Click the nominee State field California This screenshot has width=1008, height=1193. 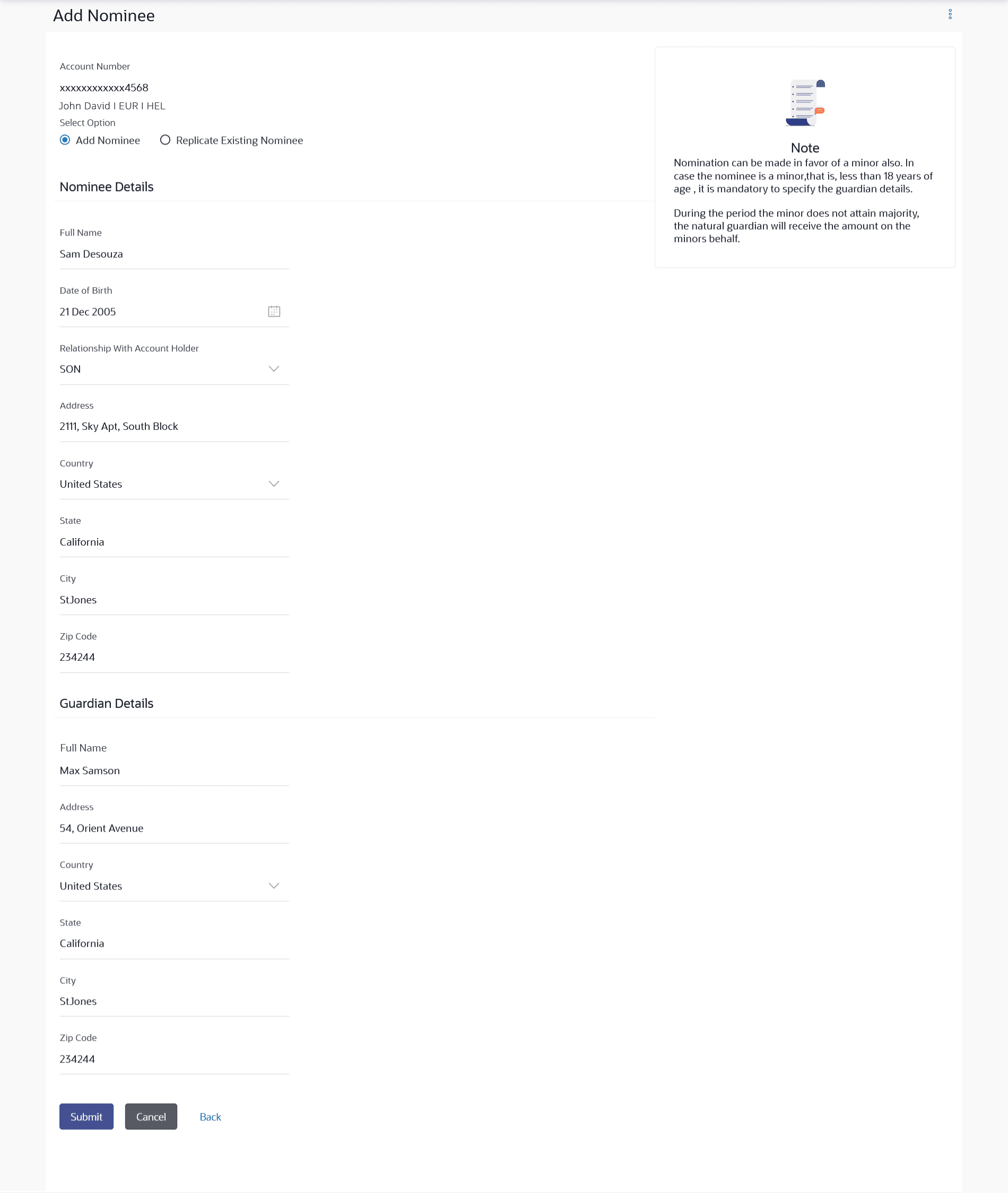(175, 542)
